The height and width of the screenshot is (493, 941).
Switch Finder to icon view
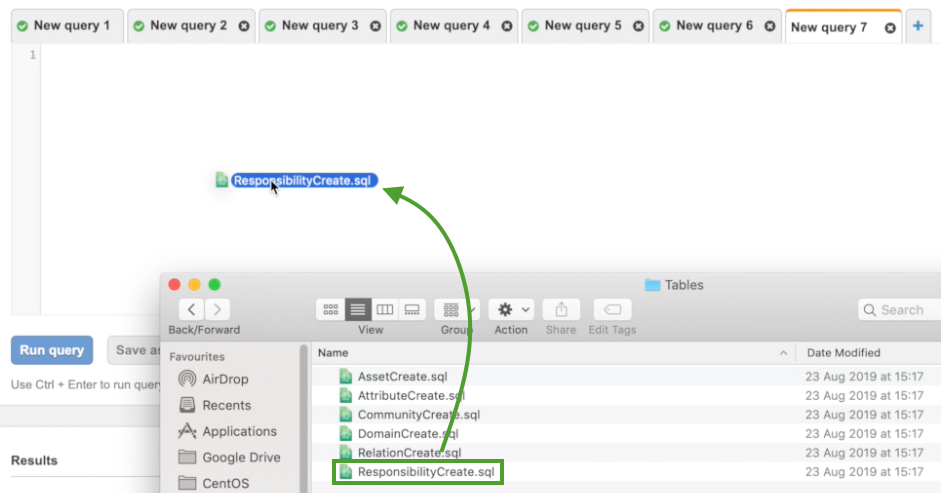(x=331, y=310)
